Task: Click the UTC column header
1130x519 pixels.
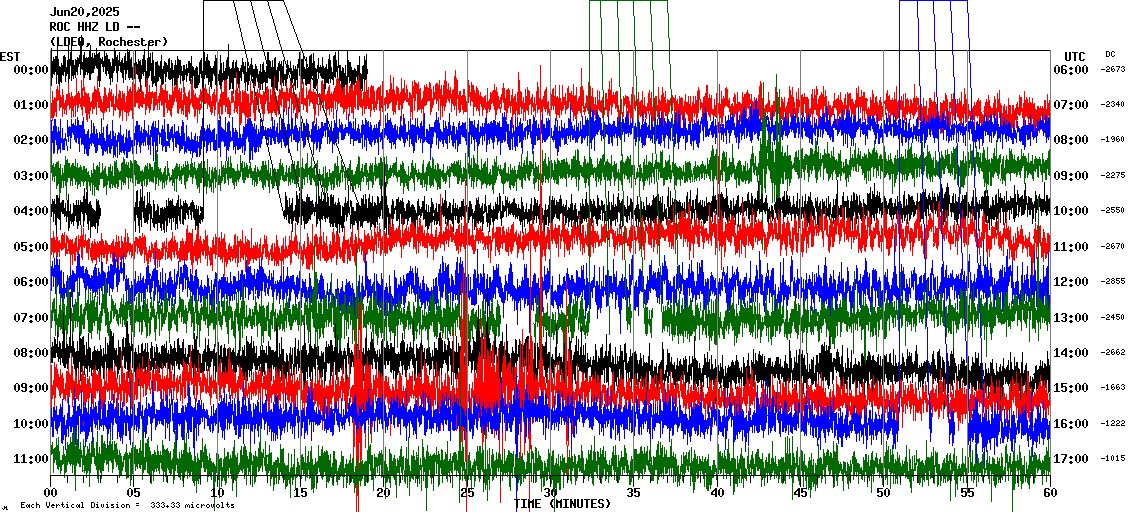Action: 1075,56
